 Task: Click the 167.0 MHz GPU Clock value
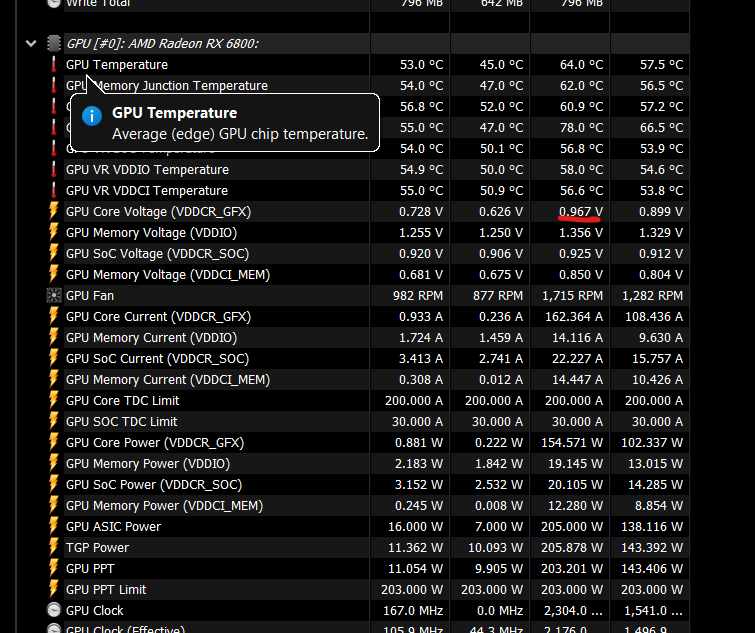coord(413,610)
